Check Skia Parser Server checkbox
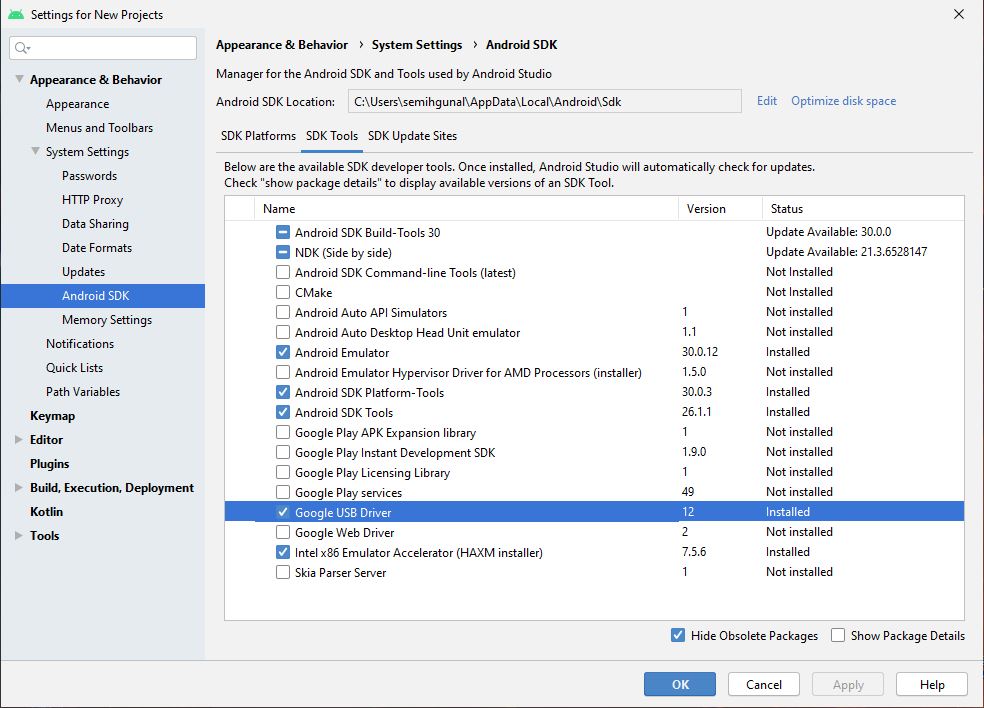This screenshot has width=984, height=708. pos(283,572)
